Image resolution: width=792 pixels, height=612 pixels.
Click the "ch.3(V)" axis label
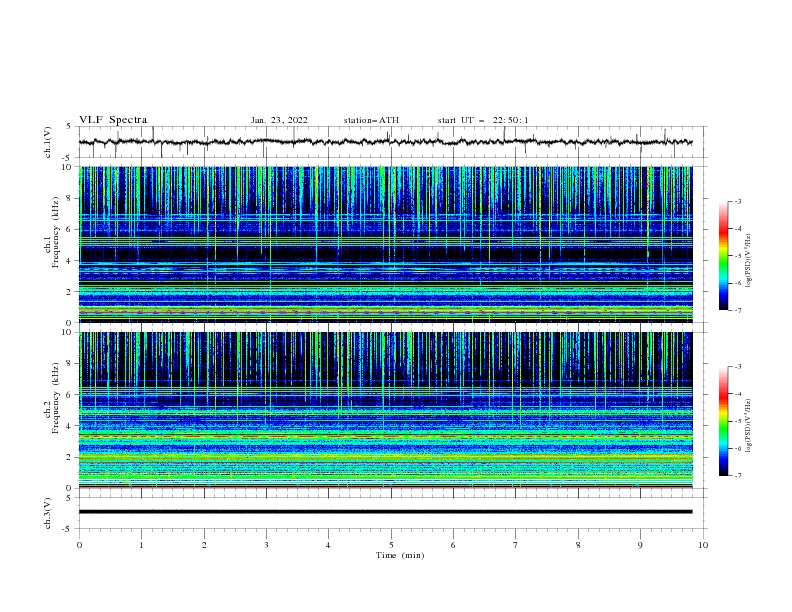click(47, 513)
